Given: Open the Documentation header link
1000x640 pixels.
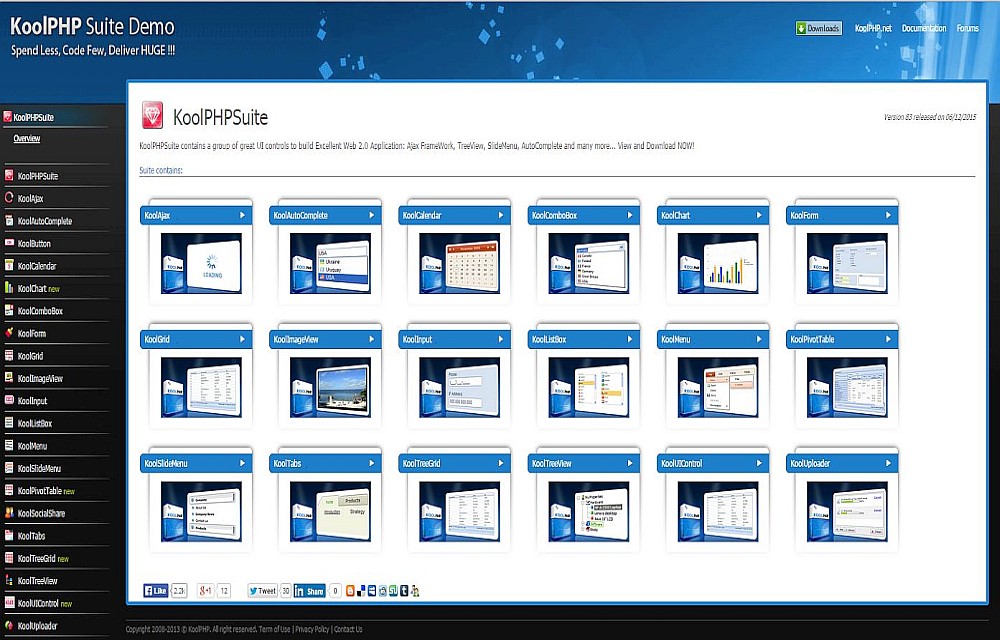Looking at the screenshot, I should (923, 28).
